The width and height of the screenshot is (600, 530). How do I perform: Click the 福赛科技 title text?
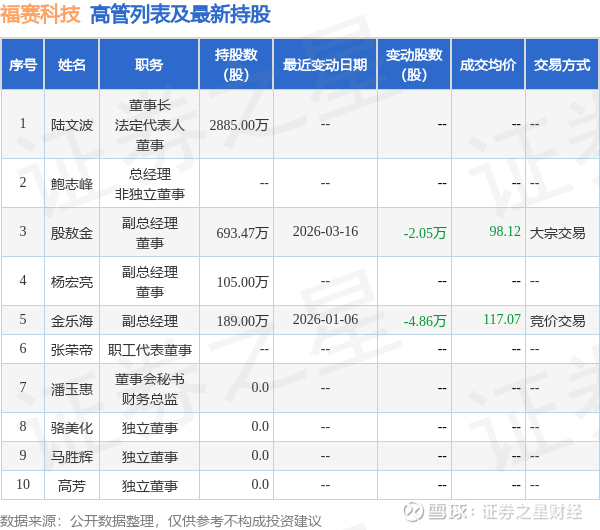tap(40, 15)
